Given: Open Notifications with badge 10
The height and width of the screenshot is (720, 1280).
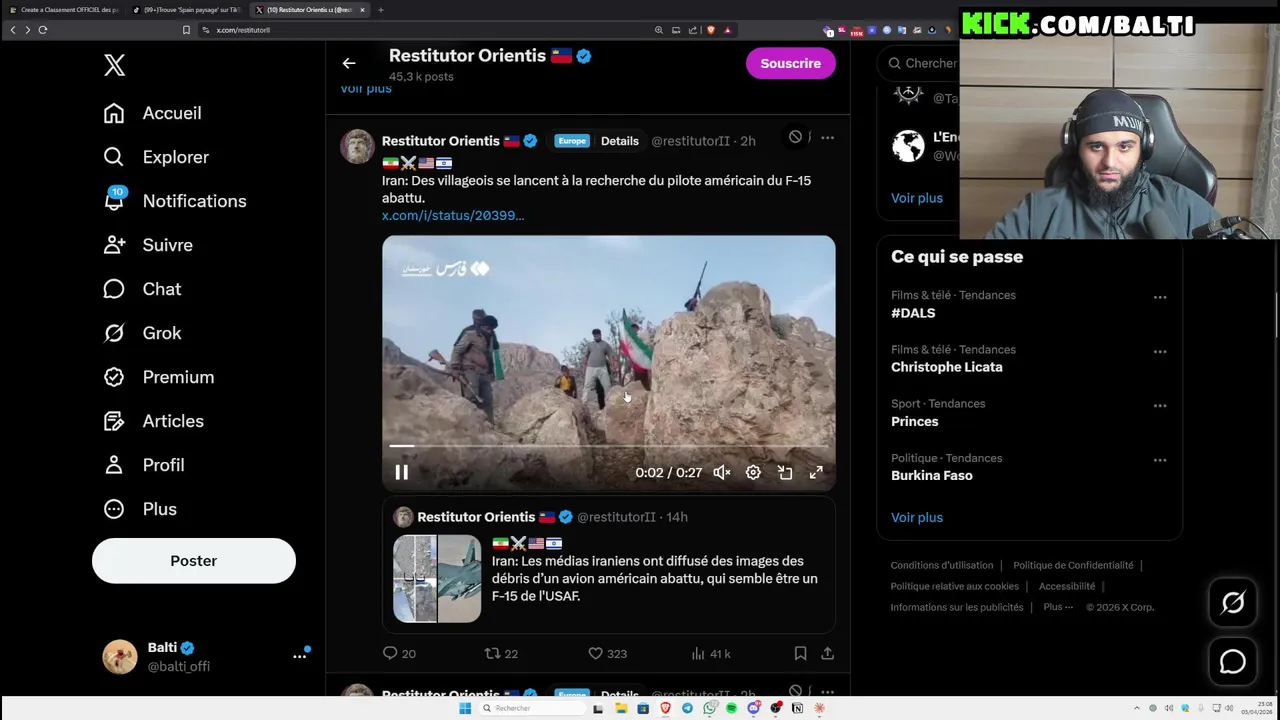Looking at the screenshot, I should click(x=175, y=201).
